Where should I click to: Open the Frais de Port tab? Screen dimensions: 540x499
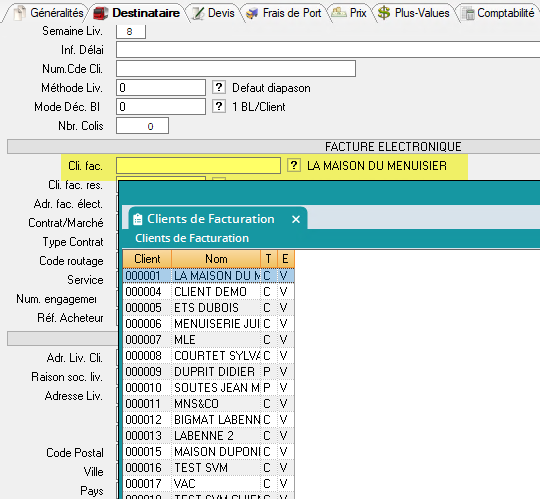point(284,13)
